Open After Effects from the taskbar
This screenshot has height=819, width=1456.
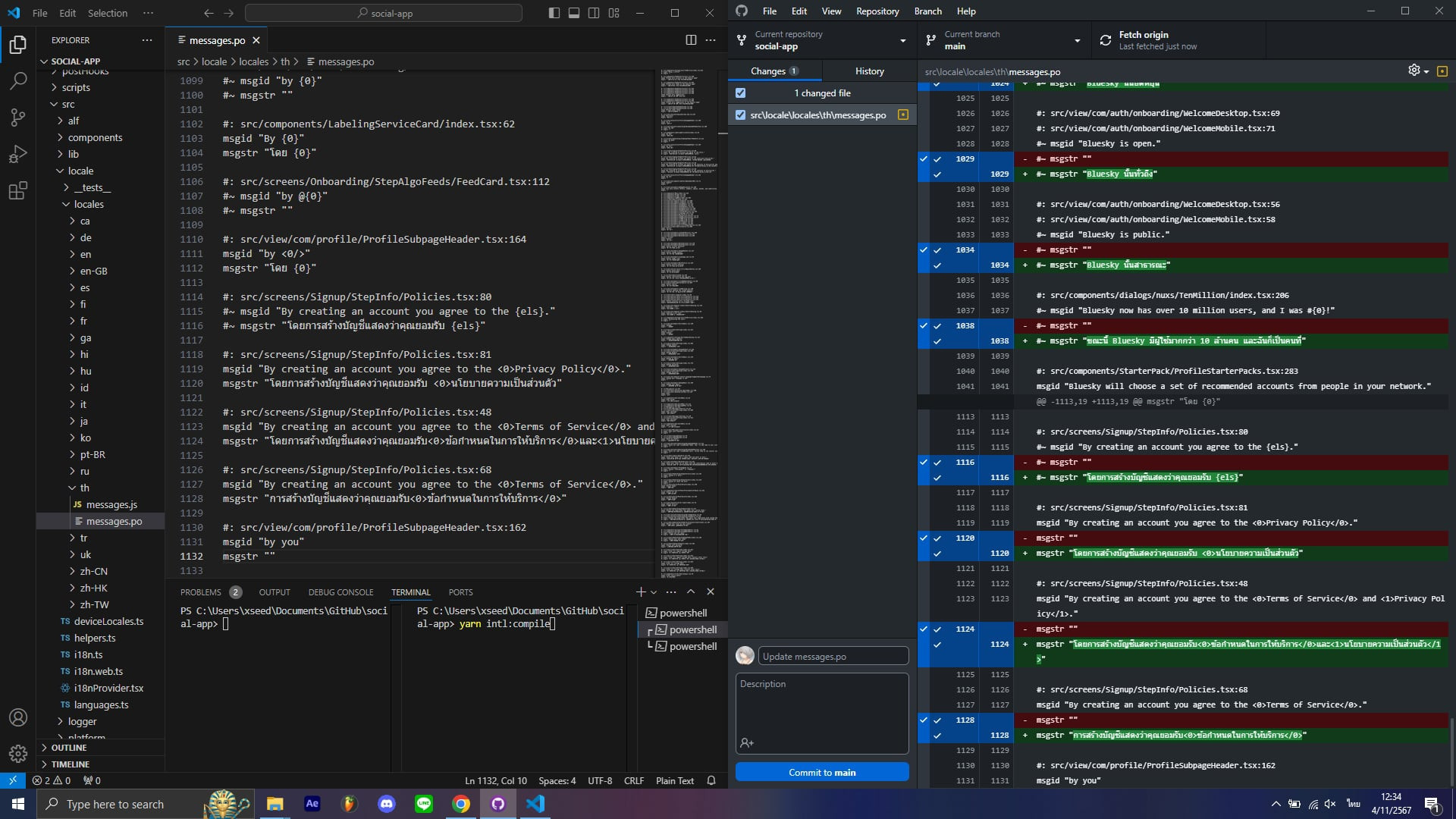pyautogui.click(x=312, y=804)
